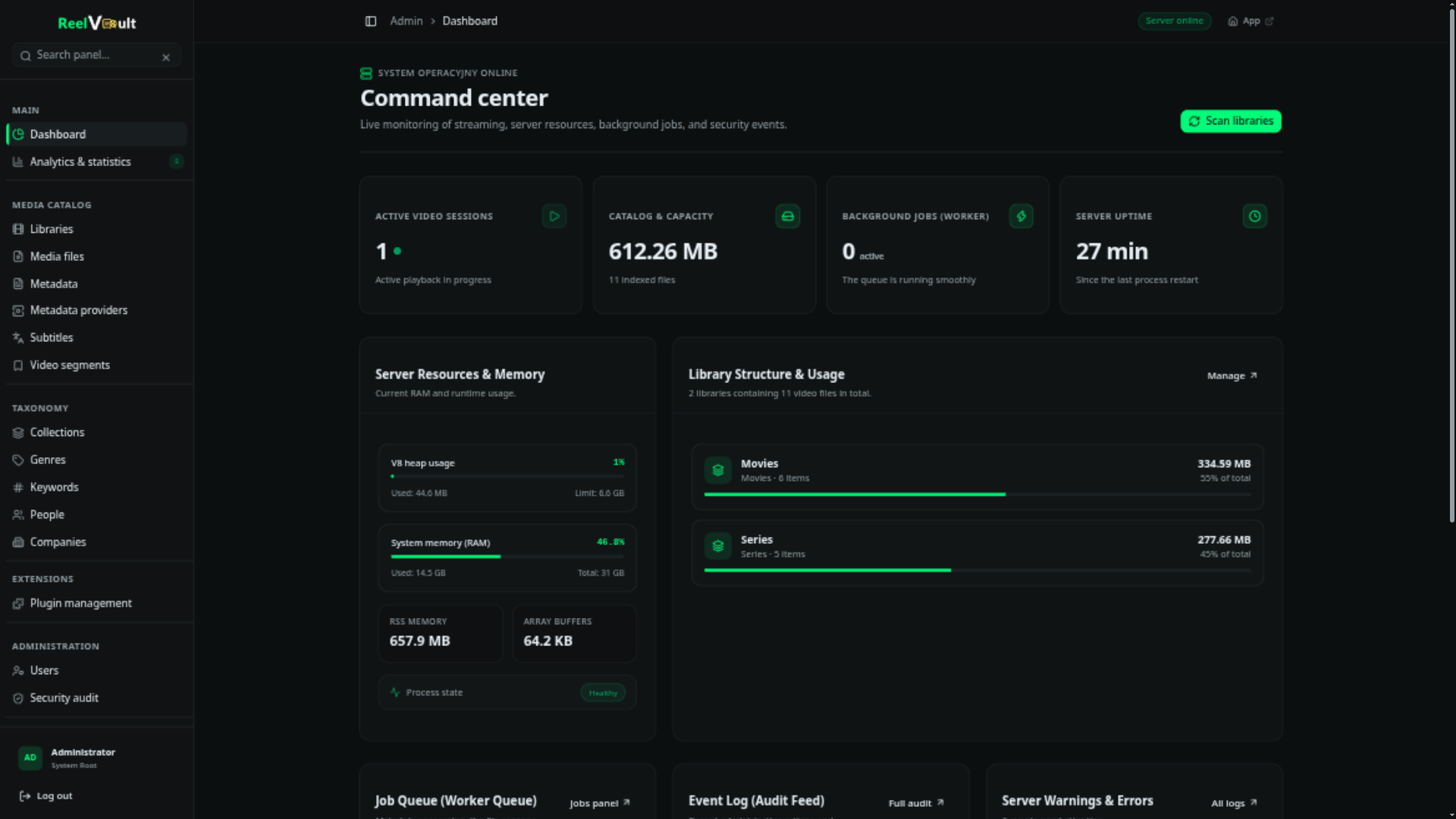Click the Catalog & capacity drive icon
Image resolution: width=1456 pixels, height=819 pixels.
click(788, 216)
